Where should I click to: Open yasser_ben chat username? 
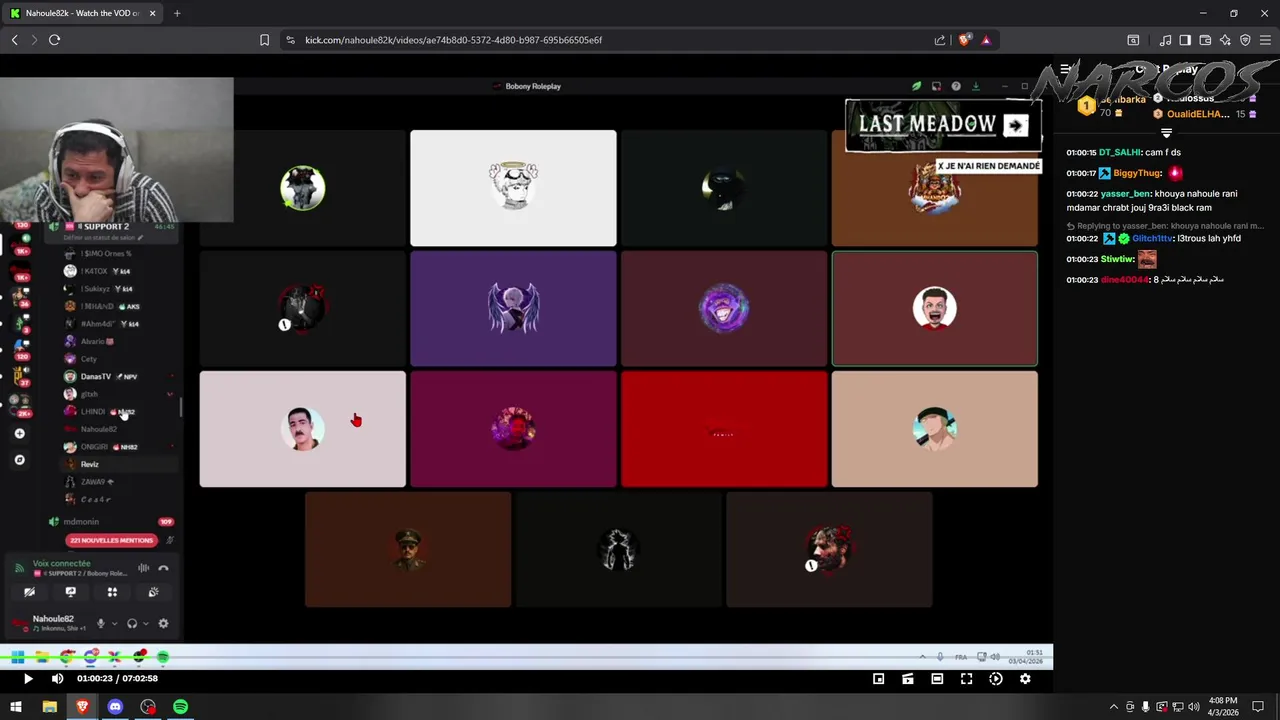tap(1125, 193)
